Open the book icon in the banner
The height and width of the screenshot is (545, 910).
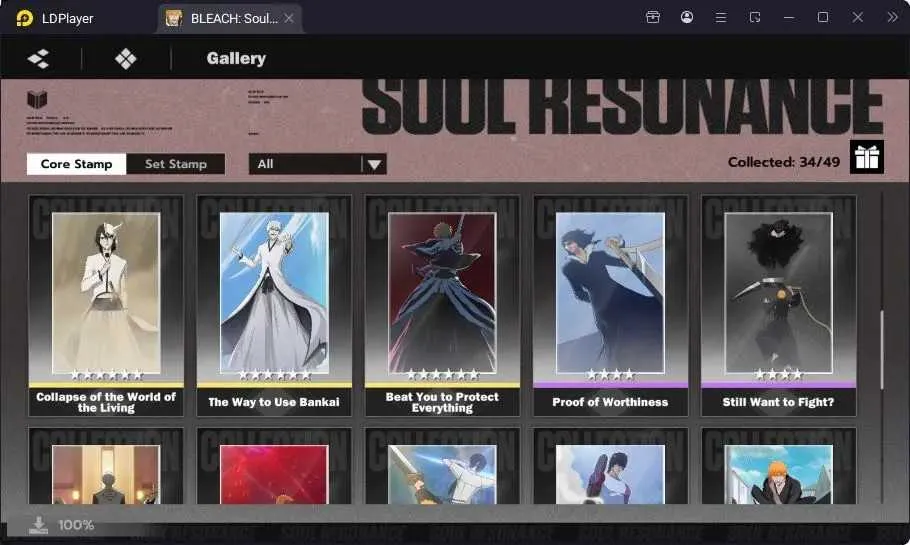tap(37, 99)
